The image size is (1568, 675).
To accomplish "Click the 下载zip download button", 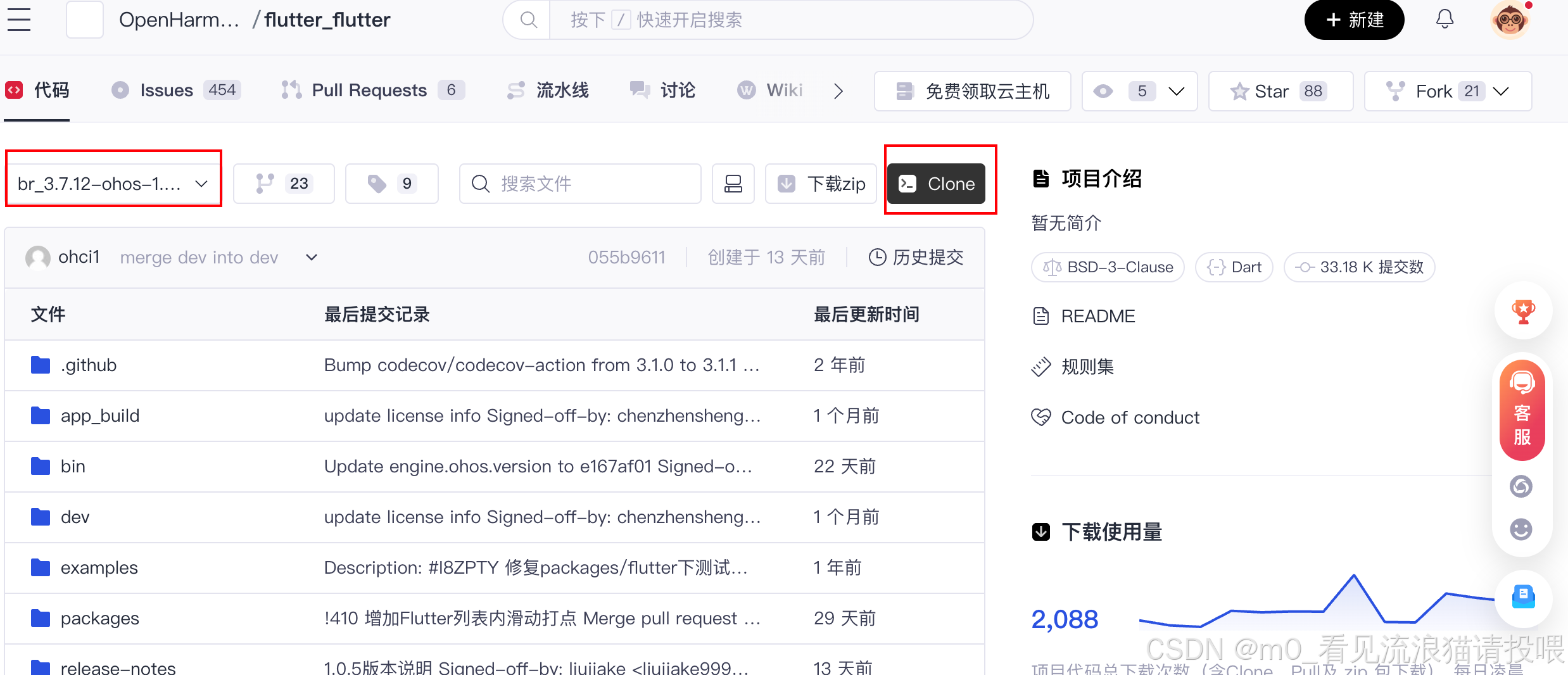I will click(821, 184).
